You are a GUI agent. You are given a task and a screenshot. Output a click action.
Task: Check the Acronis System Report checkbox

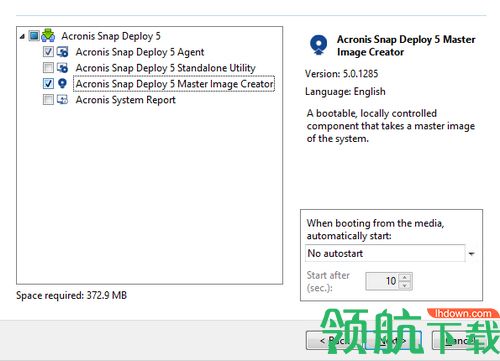48,99
